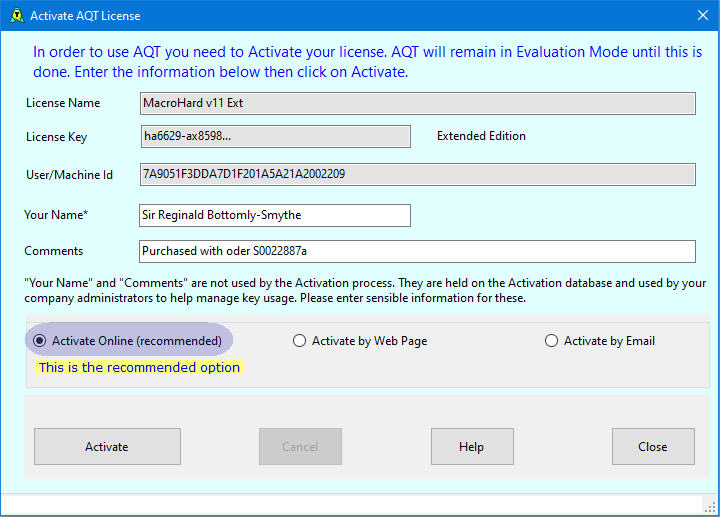This screenshot has width=720, height=517.
Task: Click the User/Machine Id field
Action: 418,174
